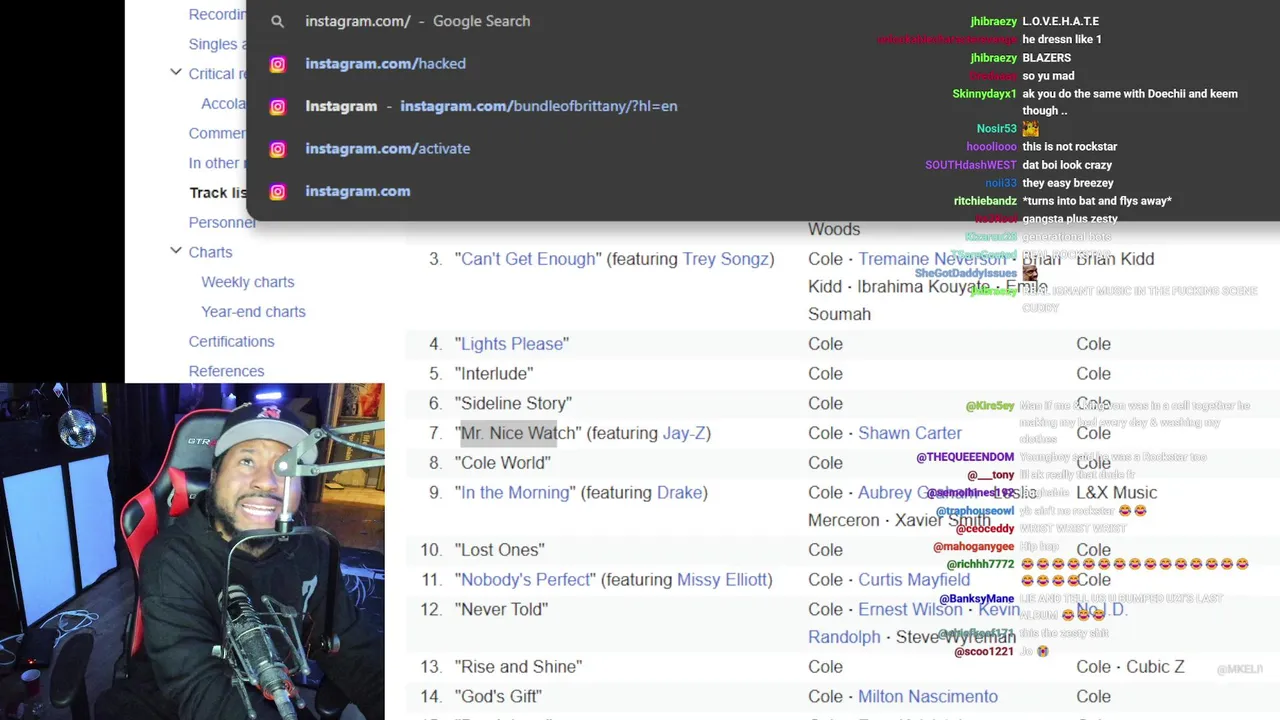This screenshot has width=1280, height=720.
Task: Click chat username ritchiebandz
Action: (985, 201)
